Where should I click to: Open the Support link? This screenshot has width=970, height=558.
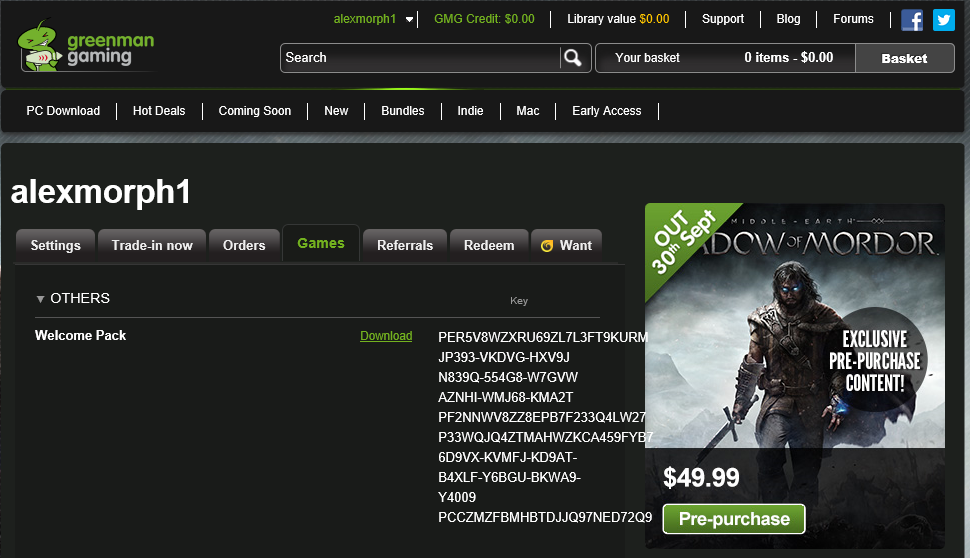pyautogui.click(x=723, y=19)
